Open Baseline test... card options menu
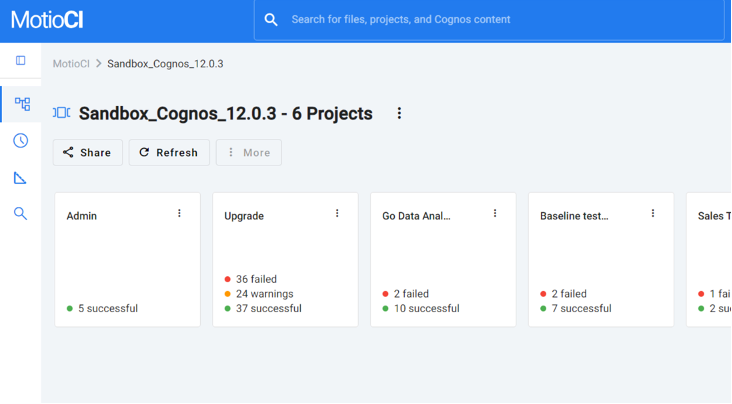 tap(653, 213)
